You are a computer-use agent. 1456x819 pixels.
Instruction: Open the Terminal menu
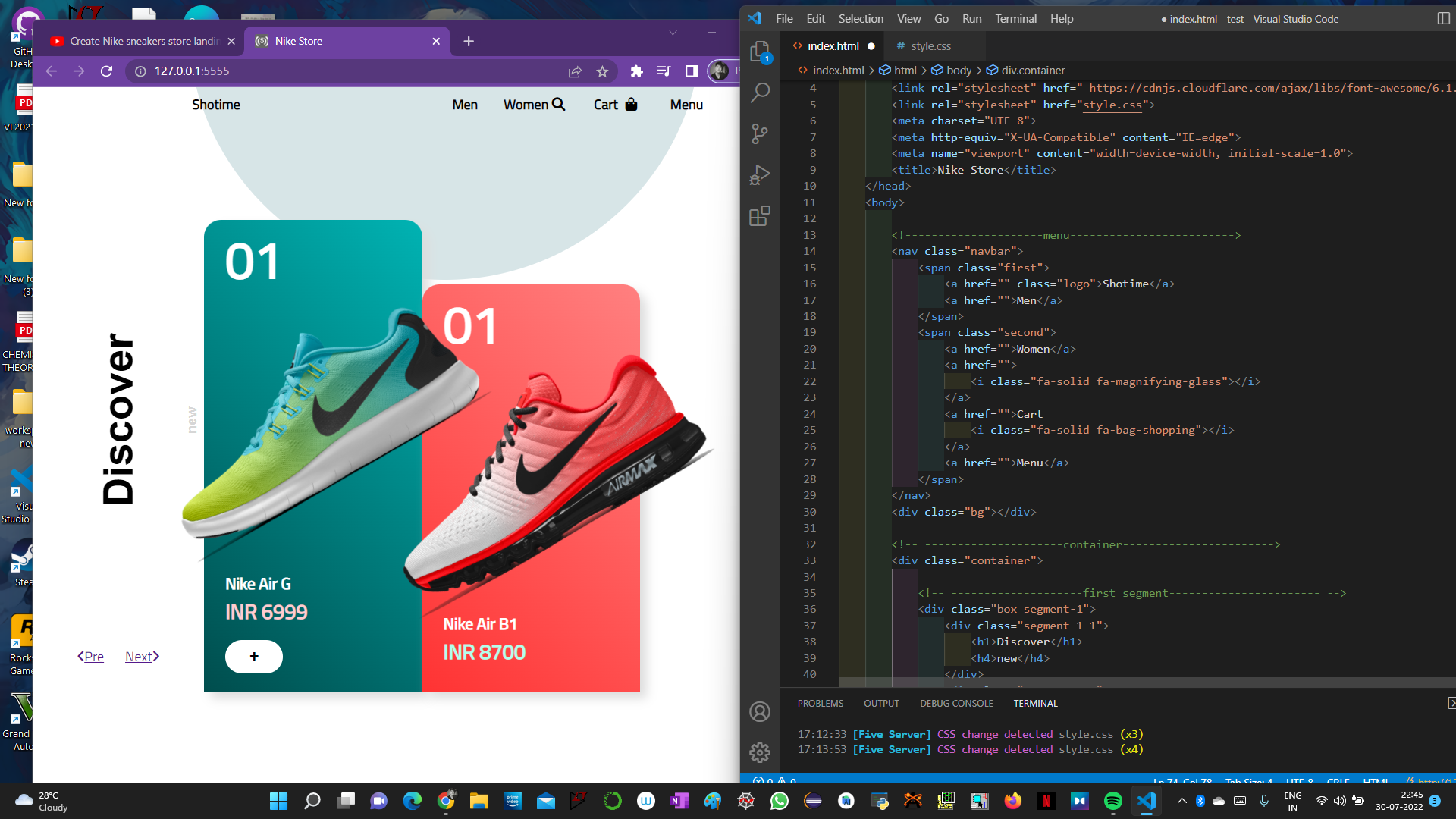(1015, 19)
